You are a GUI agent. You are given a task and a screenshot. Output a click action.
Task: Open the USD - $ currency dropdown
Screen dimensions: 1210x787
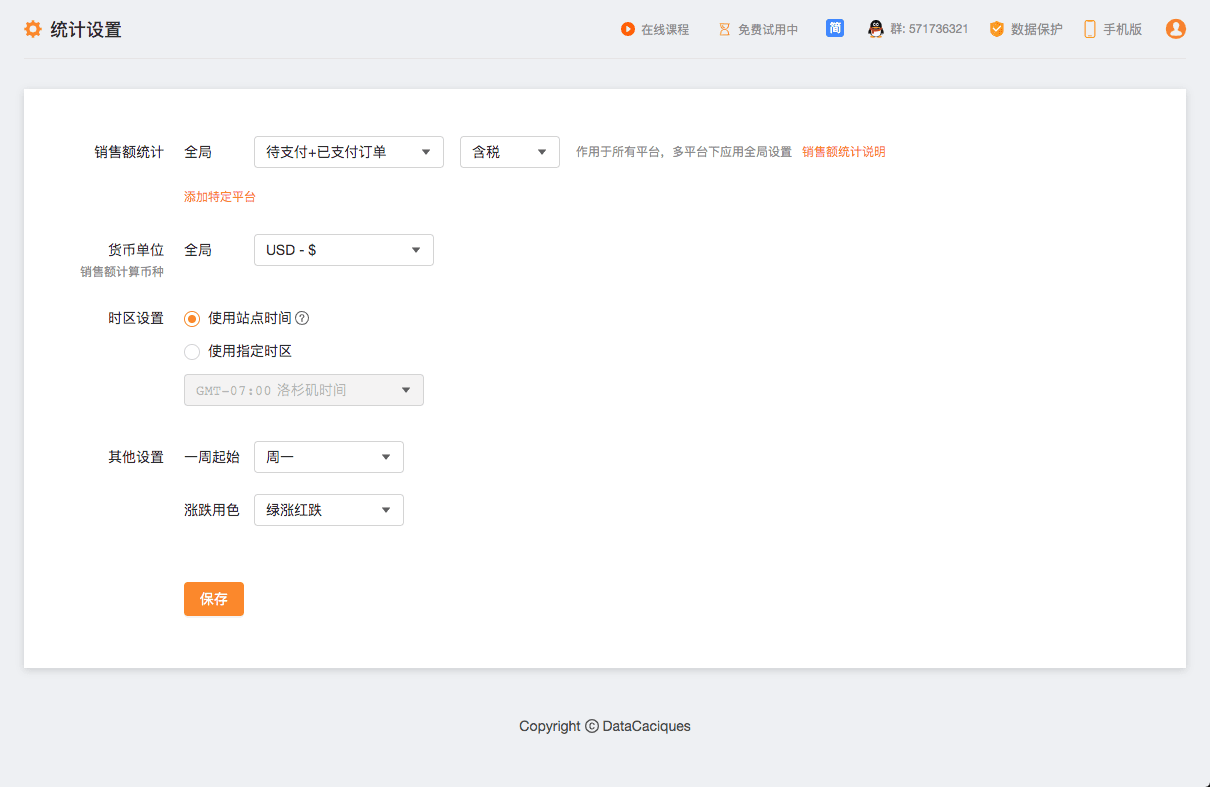(343, 250)
